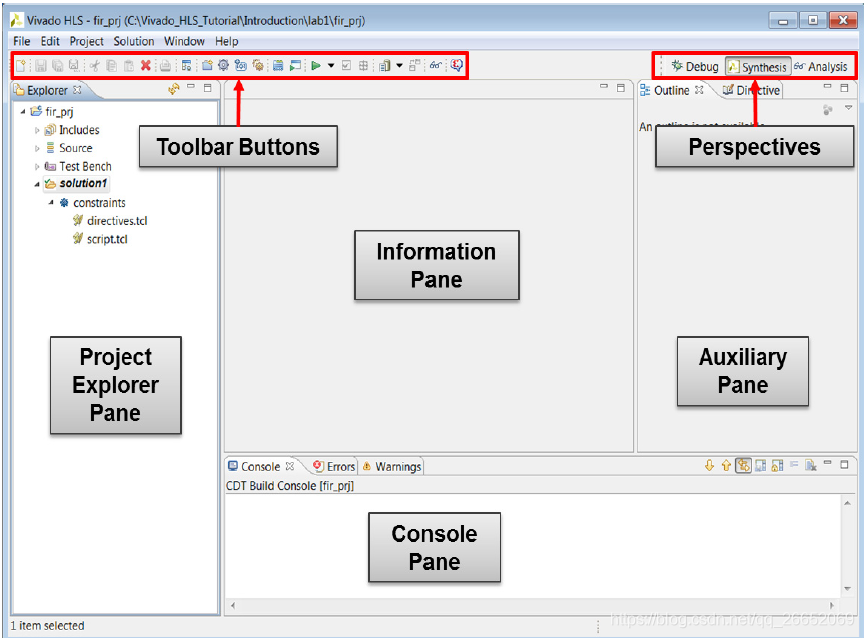The width and height of the screenshot is (864, 638).
Task: Click the Save All icon in toolbar
Action: coord(57,66)
